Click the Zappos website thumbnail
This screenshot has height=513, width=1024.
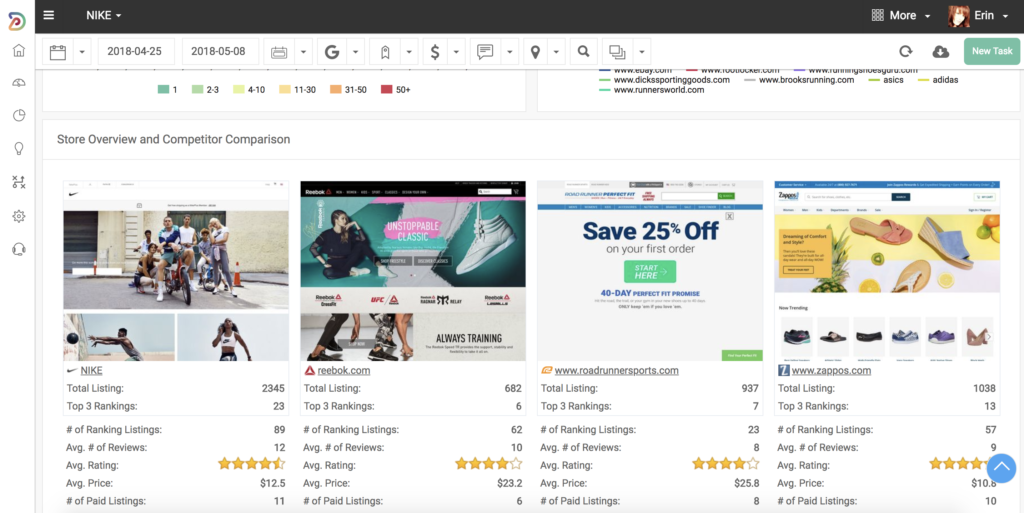[x=887, y=271]
